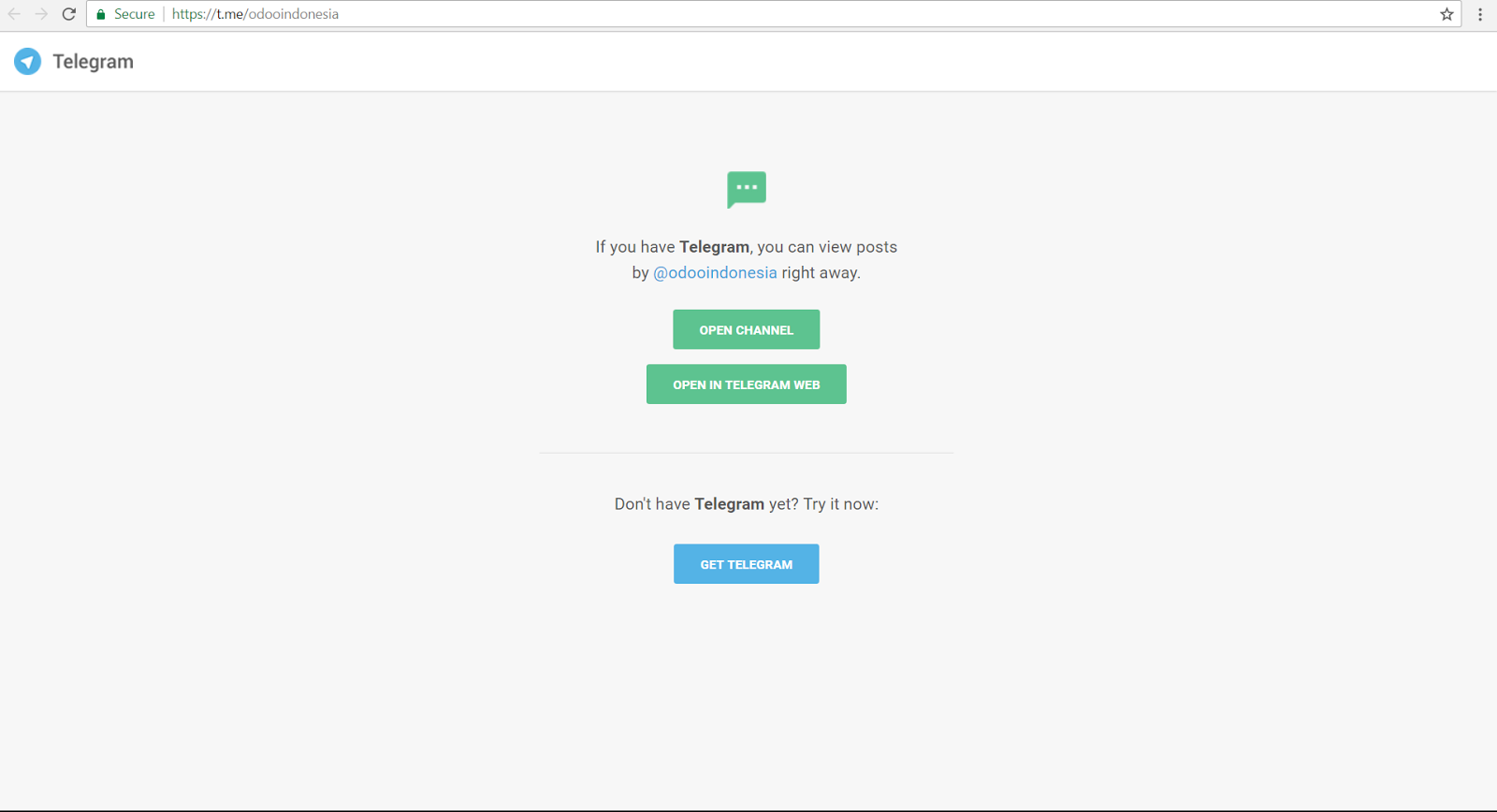Click the browser back arrow

pyautogui.click(x=14, y=14)
